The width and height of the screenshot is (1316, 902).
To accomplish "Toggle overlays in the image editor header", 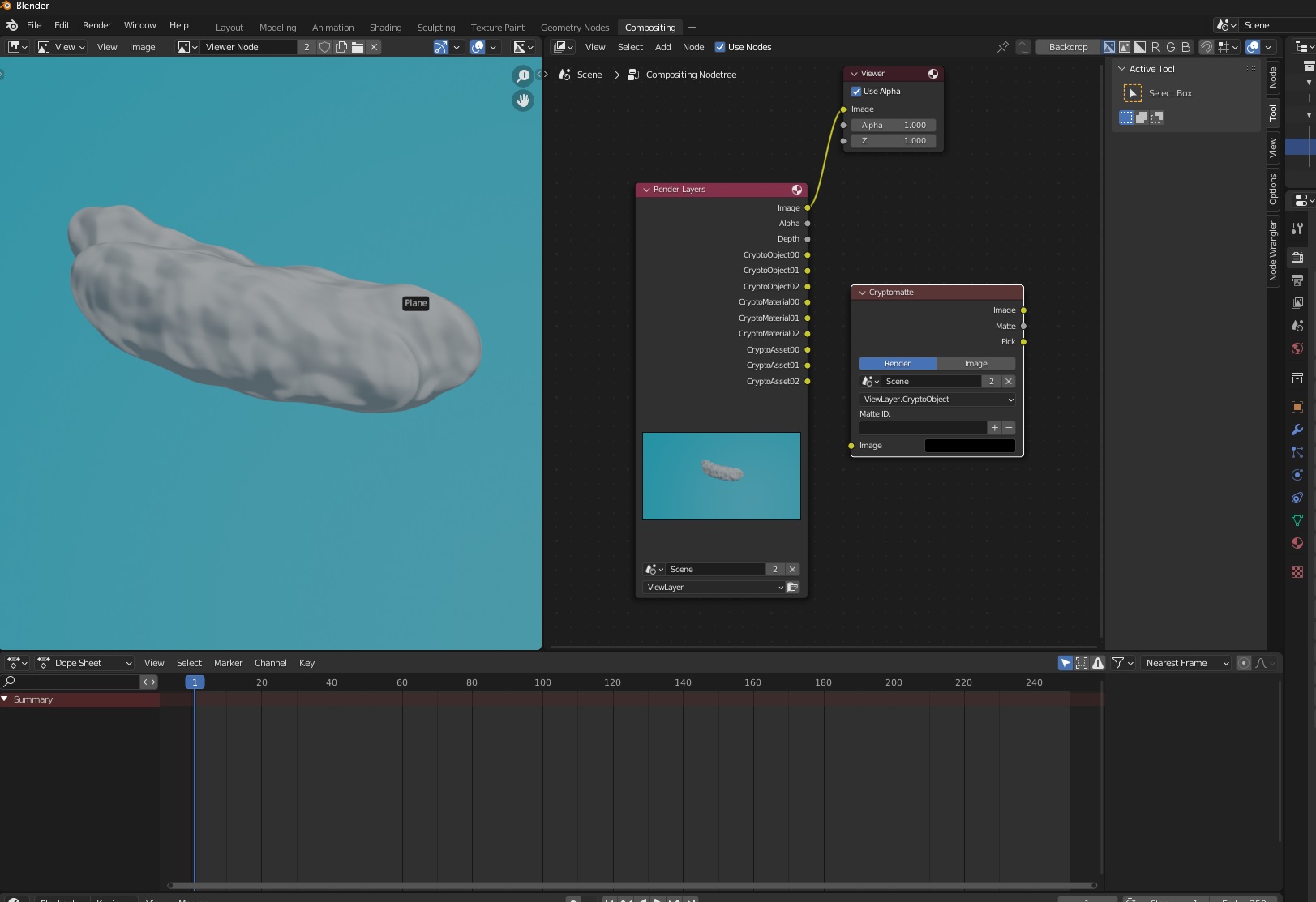I will click(x=478, y=47).
